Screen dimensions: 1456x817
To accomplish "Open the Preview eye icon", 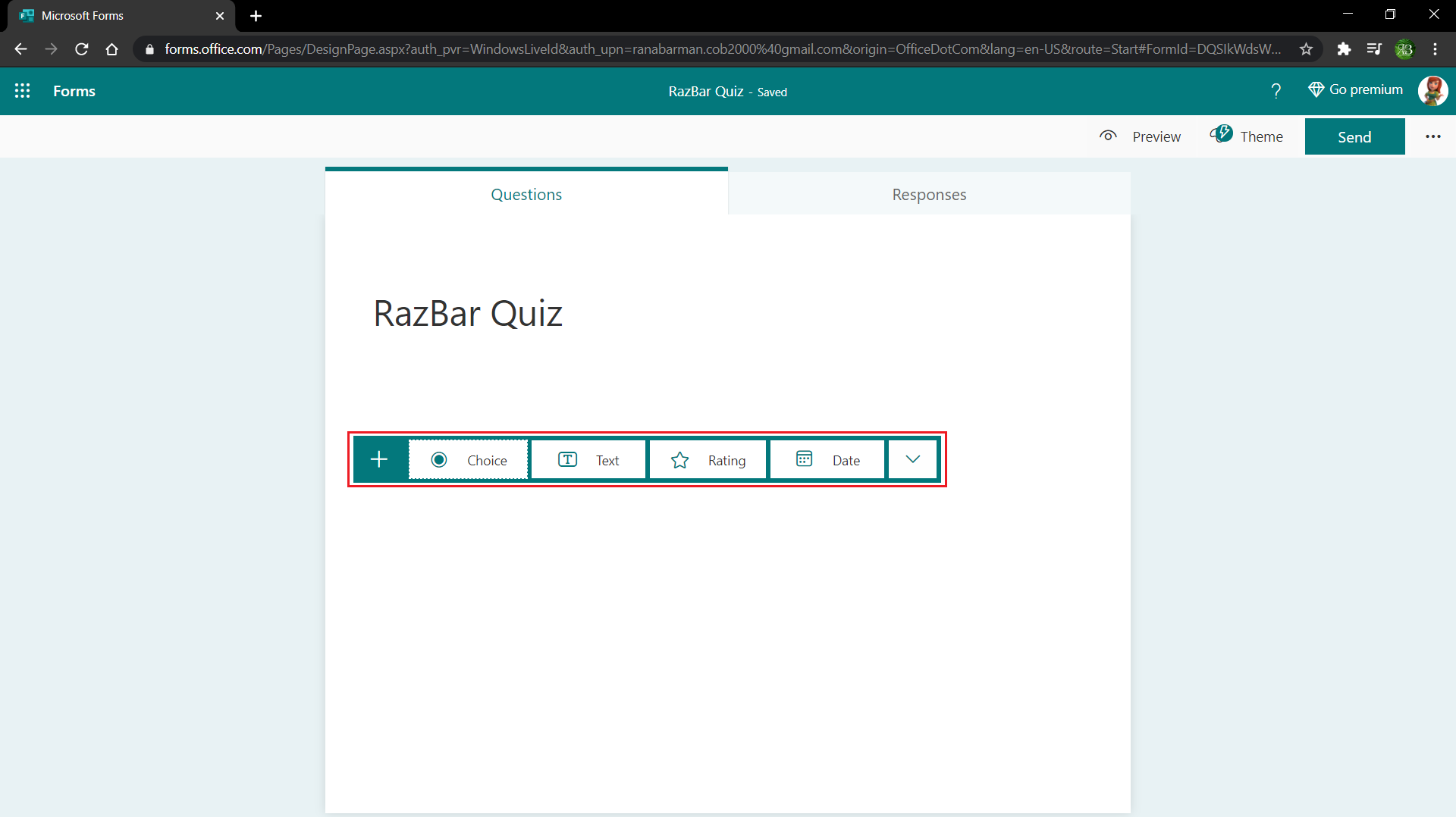I will click(1108, 135).
